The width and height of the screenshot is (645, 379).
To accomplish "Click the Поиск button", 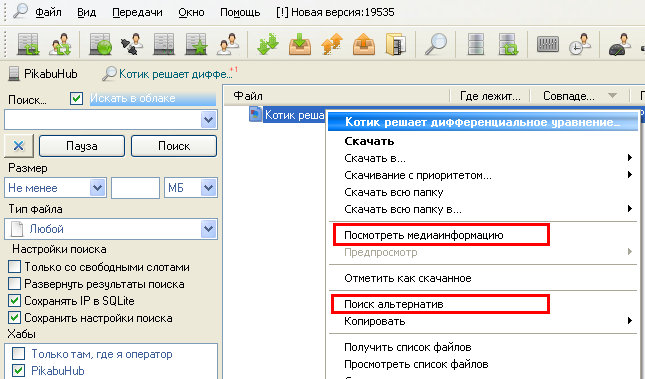I will [x=174, y=146].
